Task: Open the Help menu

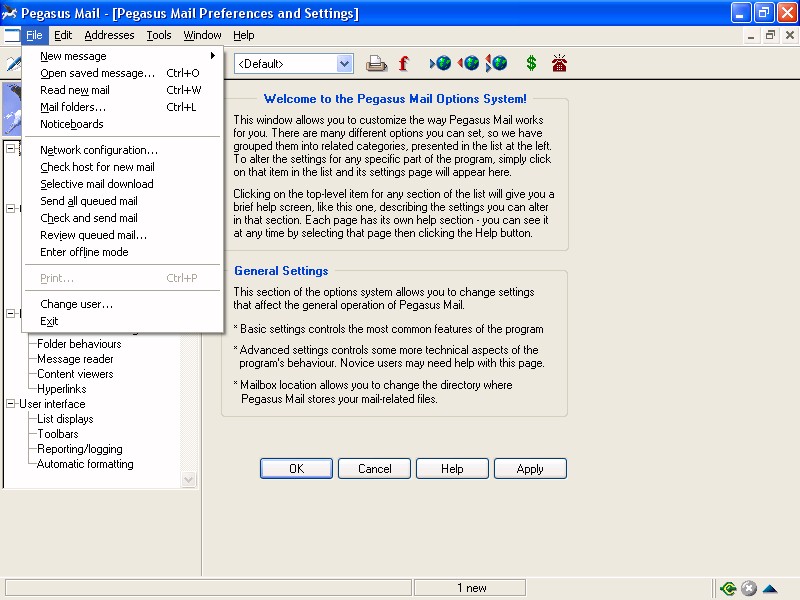Action: coord(244,35)
